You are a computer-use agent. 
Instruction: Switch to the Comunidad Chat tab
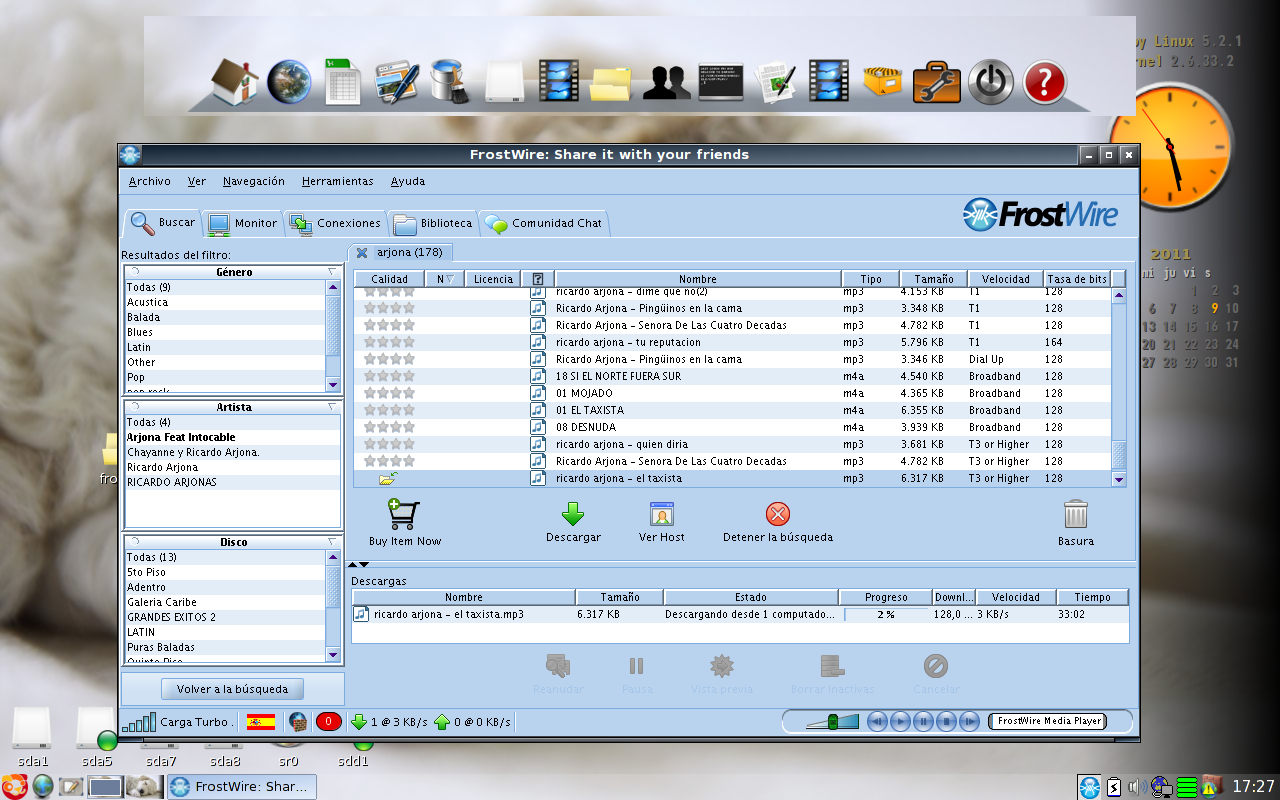point(545,223)
